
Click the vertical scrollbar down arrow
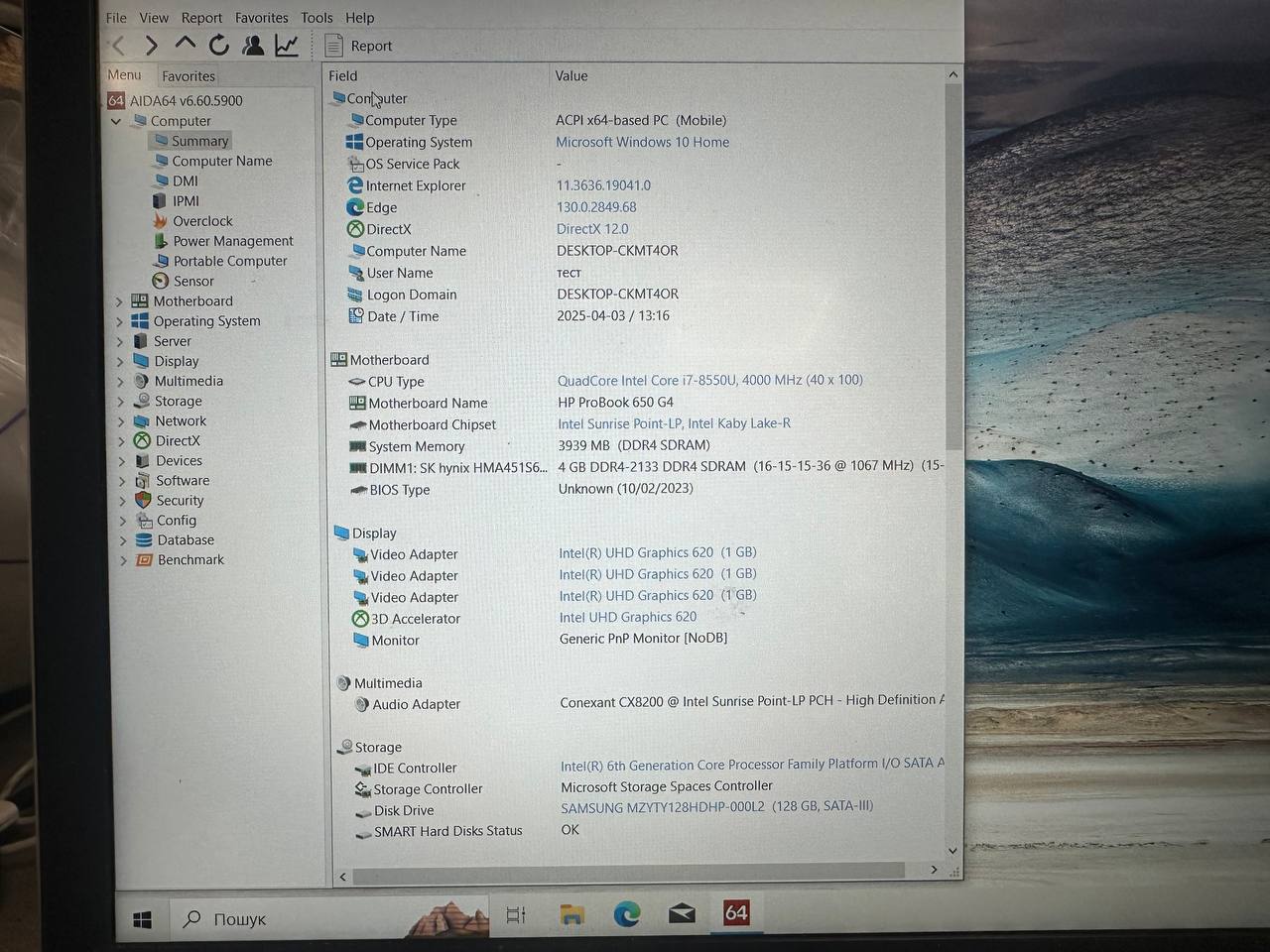click(x=952, y=851)
